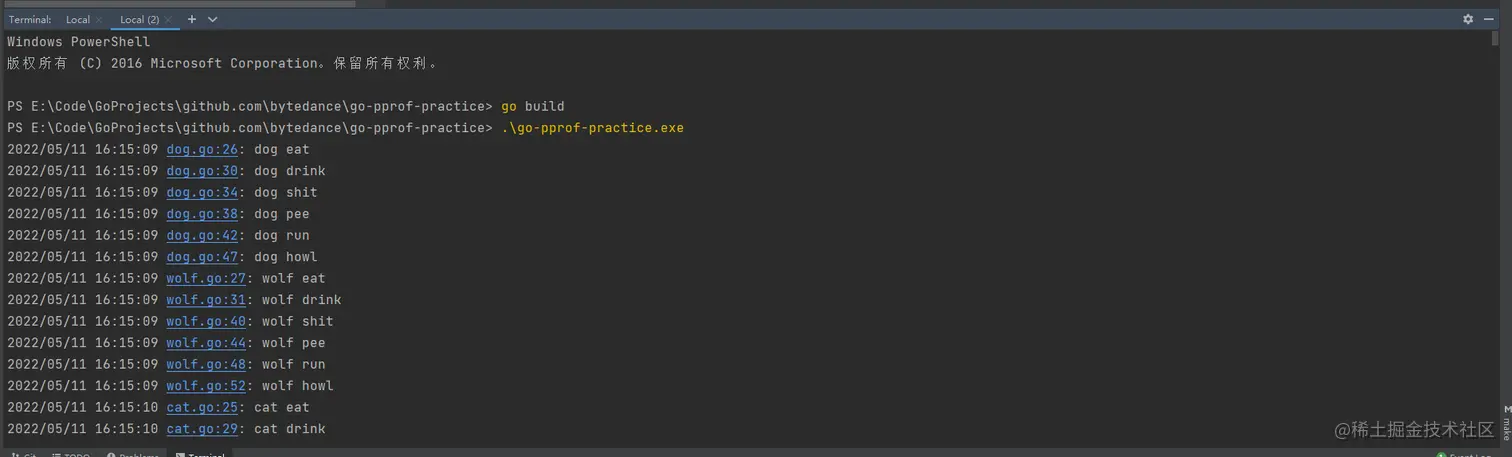1512x457 pixels.
Task: Click the wolf.go:52 hyperlink
Action: pos(206,386)
